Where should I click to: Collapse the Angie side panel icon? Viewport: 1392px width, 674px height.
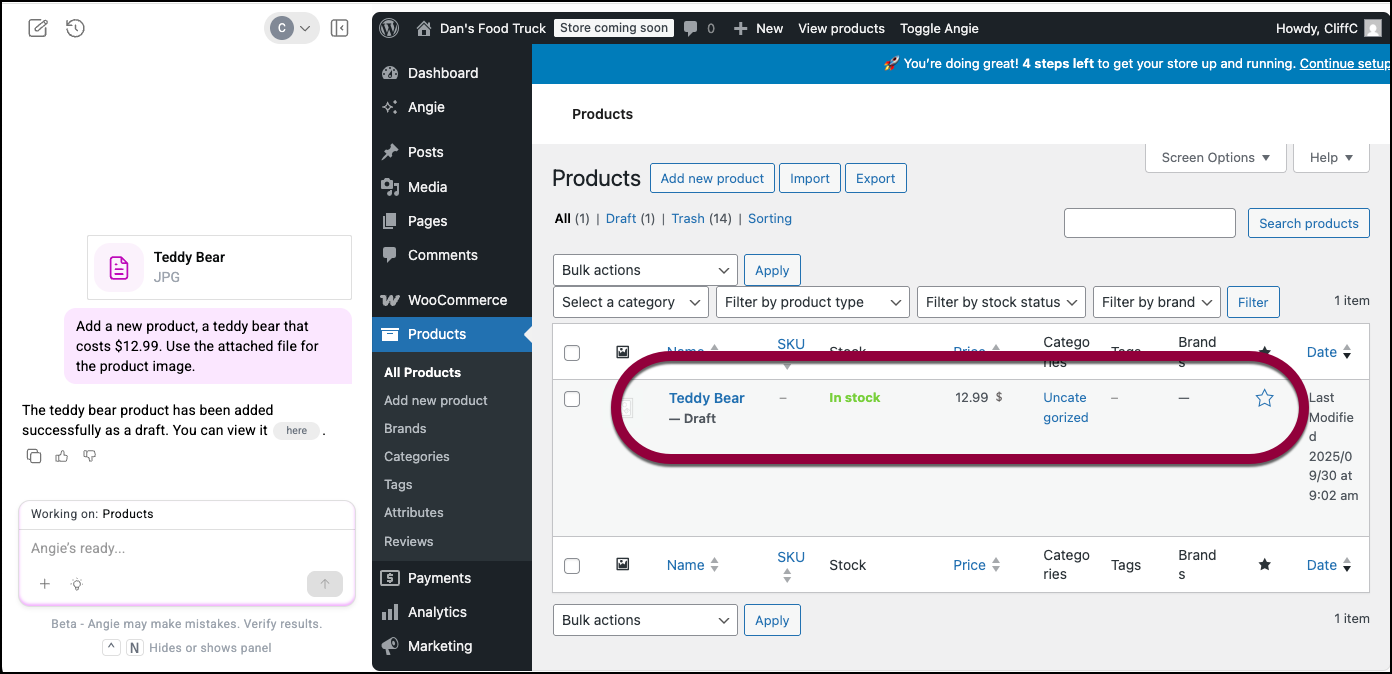(x=339, y=28)
